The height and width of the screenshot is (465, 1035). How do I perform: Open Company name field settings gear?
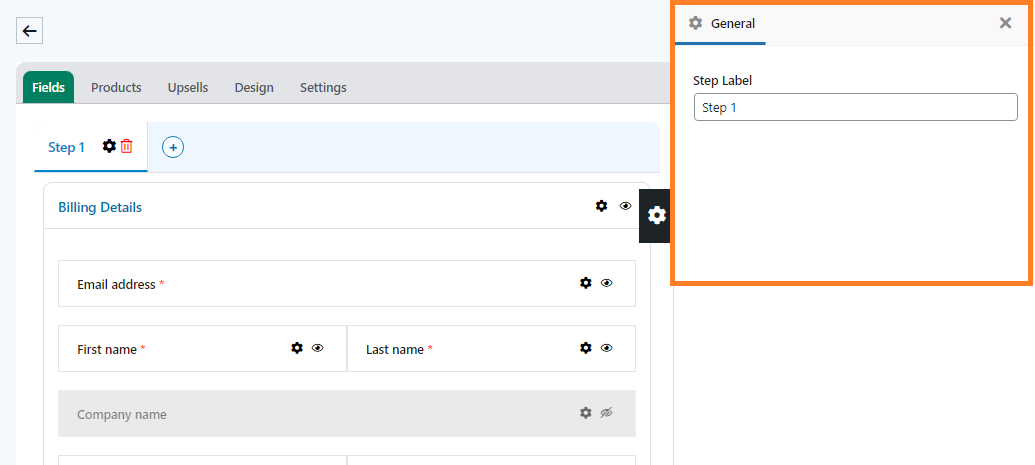(x=585, y=413)
